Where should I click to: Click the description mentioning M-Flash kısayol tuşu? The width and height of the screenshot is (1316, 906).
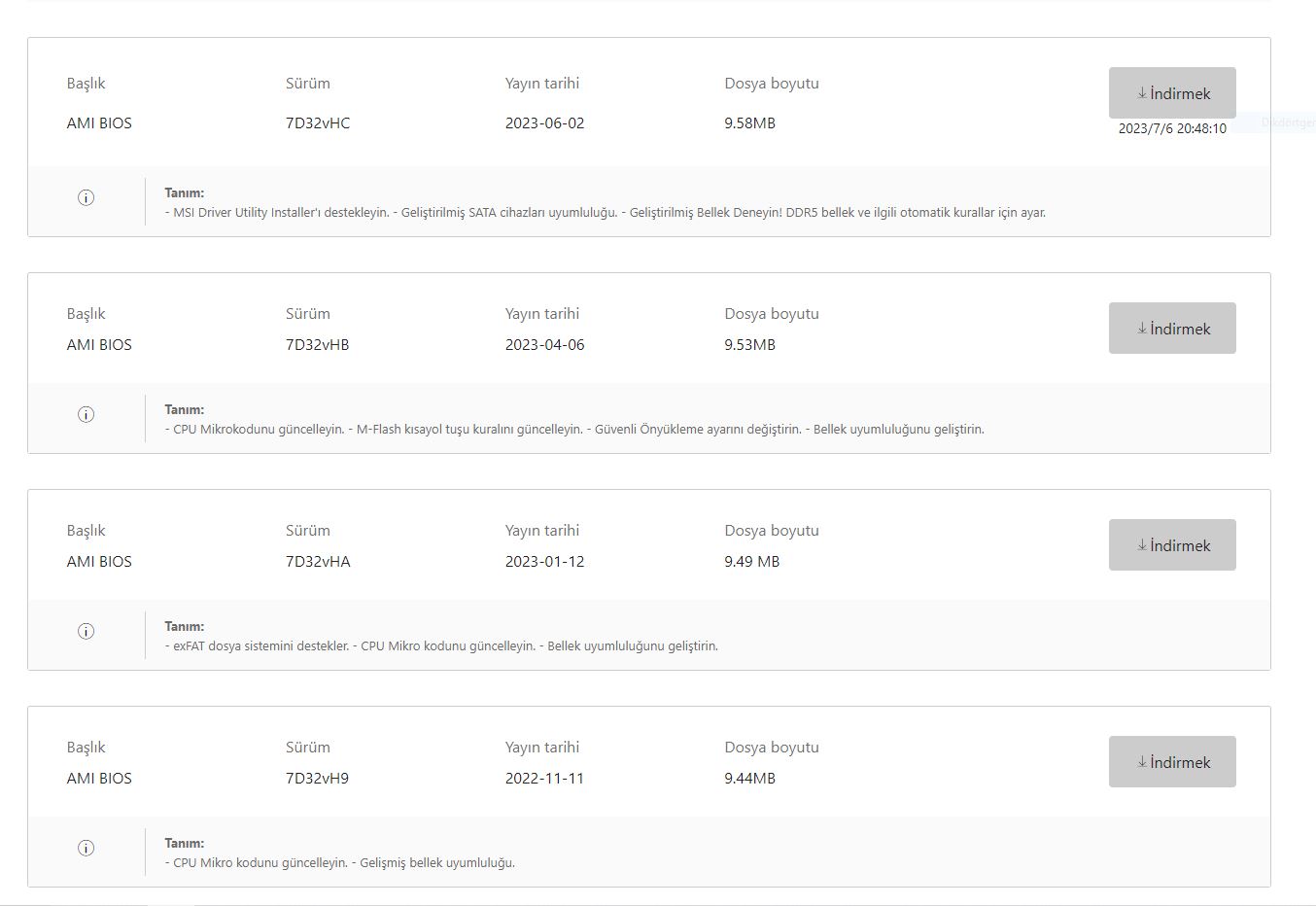(x=573, y=430)
